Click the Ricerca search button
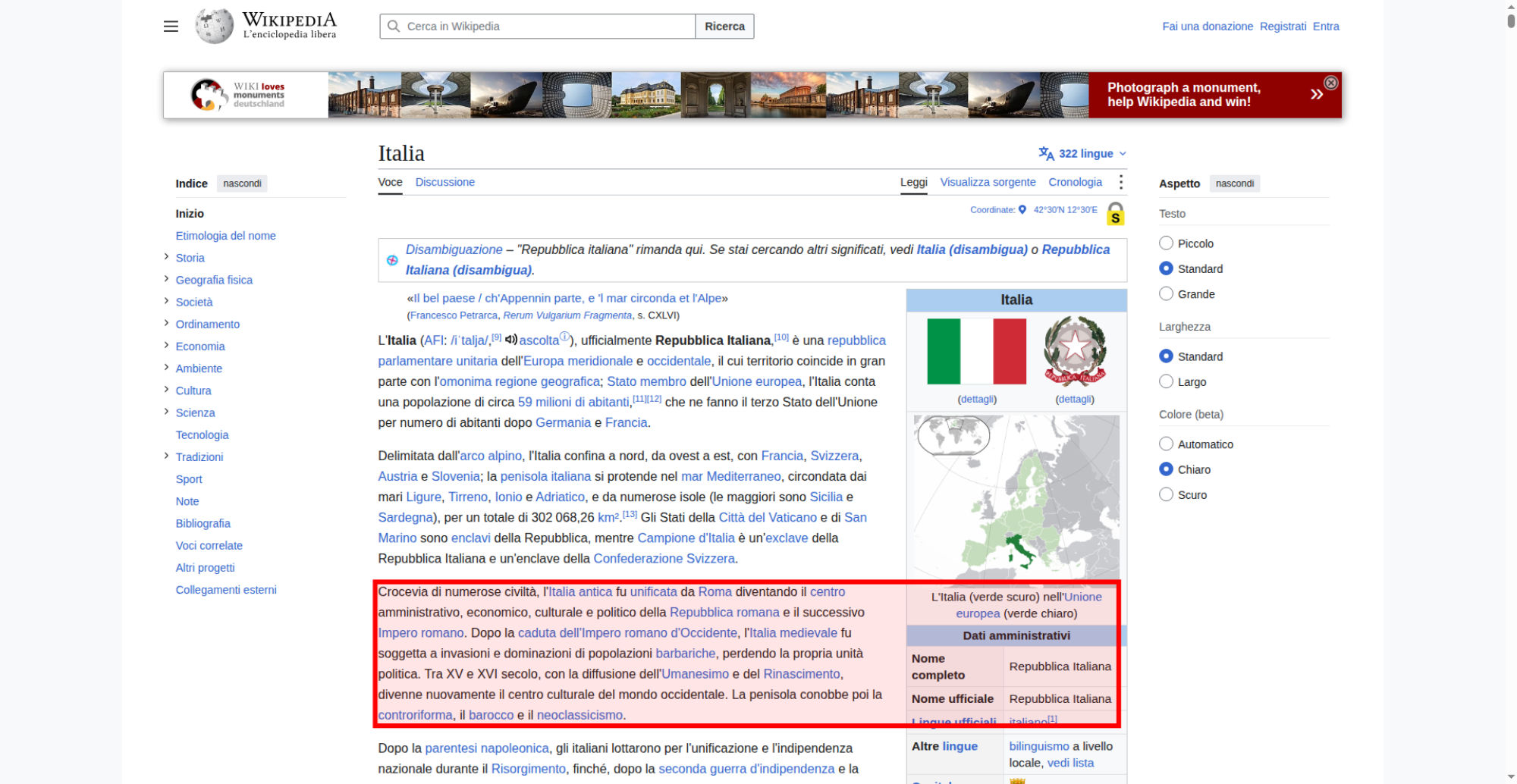Viewport: 1517px width, 784px height. tap(724, 27)
